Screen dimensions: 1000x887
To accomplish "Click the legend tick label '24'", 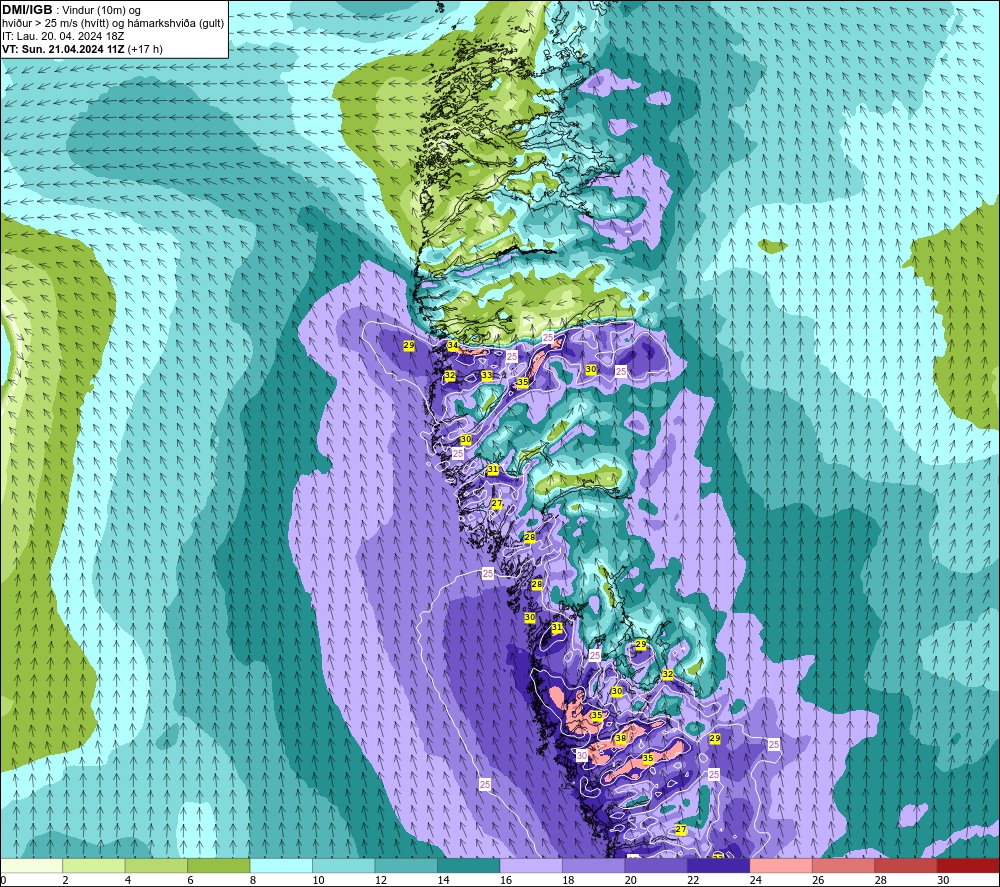I will click(x=756, y=880).
